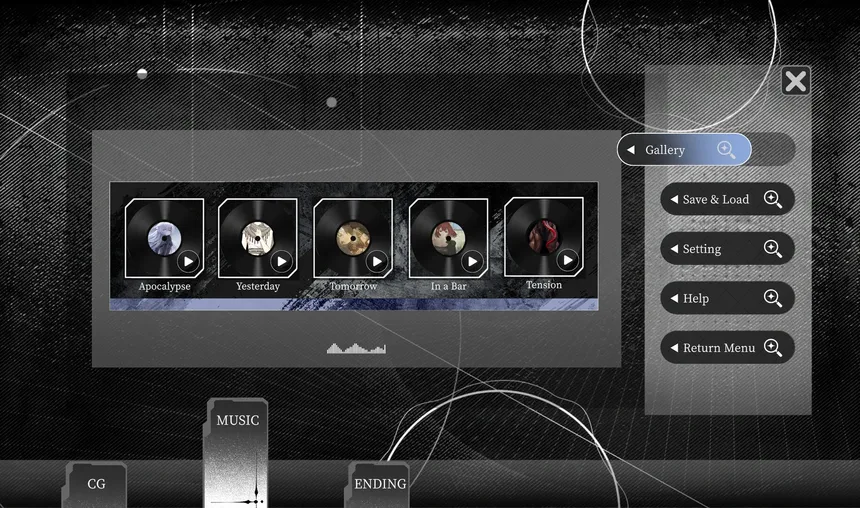Switch to the MUSIC tab
The image size is (860, 508).
coord(236,453)
